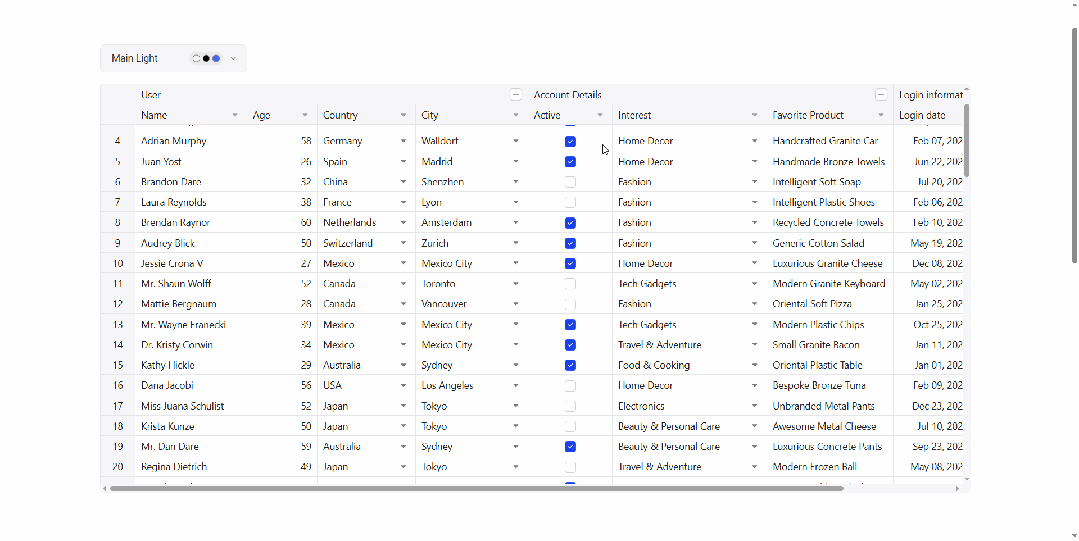Open City dropdown for Vancouver cell

[x=515, y=304]
